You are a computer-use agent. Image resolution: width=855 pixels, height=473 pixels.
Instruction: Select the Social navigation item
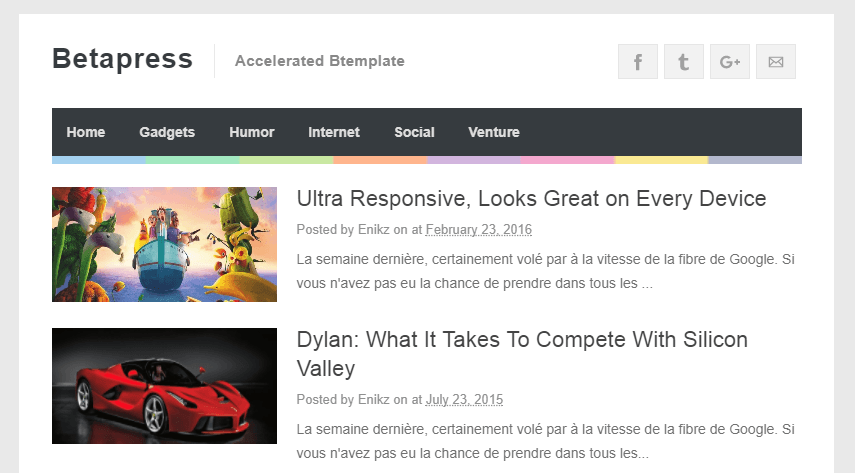coord(414,132)
